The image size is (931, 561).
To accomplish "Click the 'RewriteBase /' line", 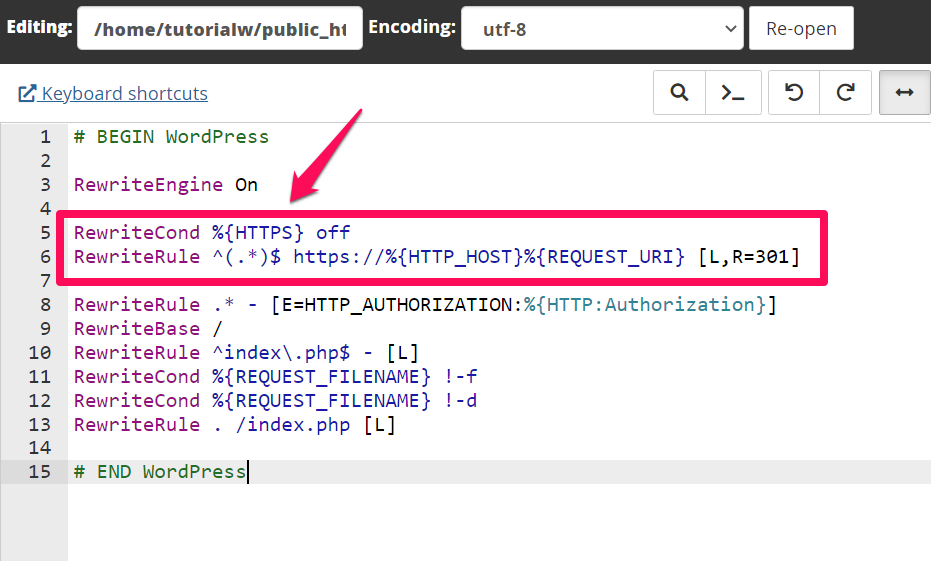I will pos(148,329).
